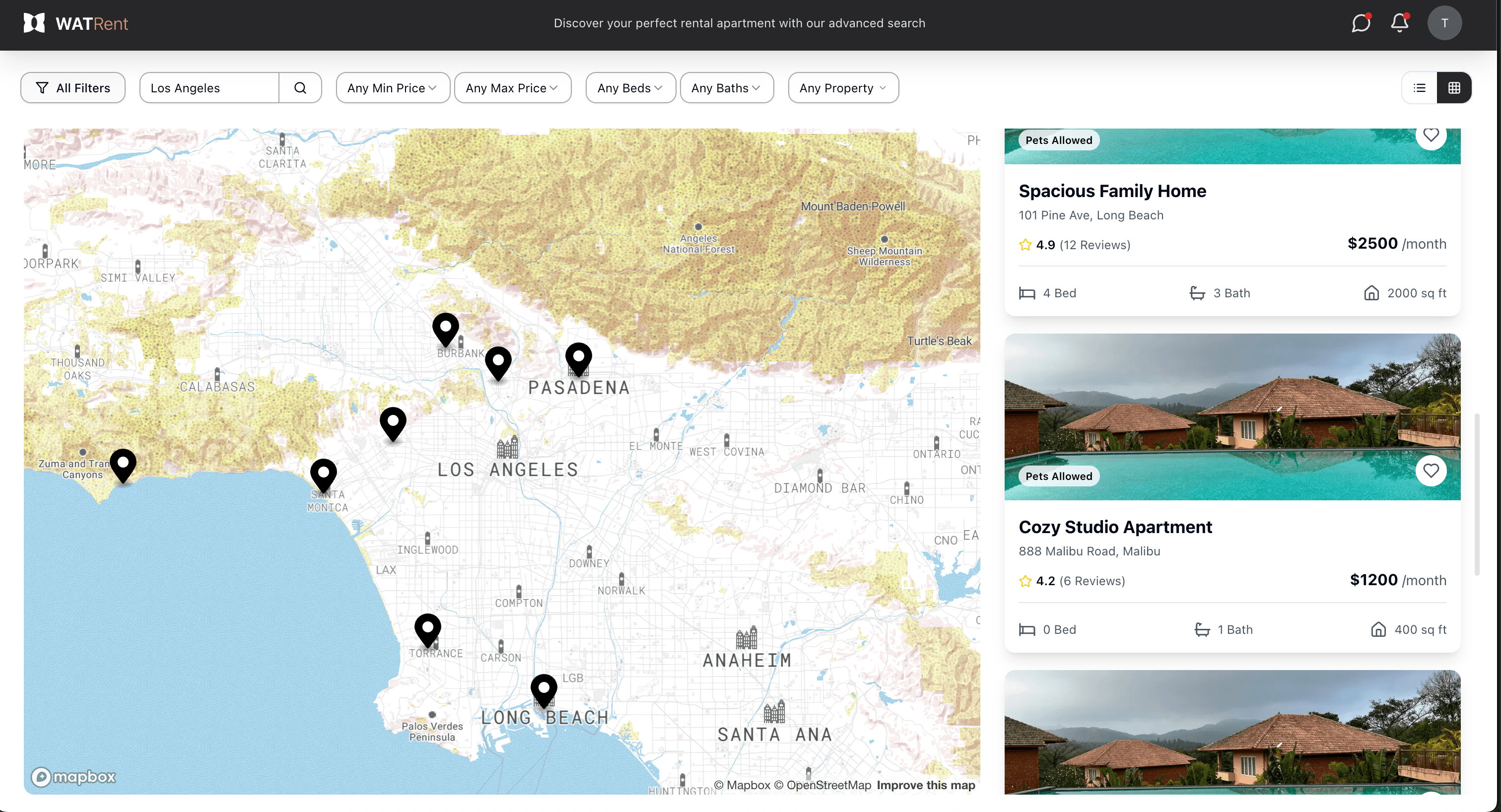Click the Mapbox logo on map

tap(73, 776)
